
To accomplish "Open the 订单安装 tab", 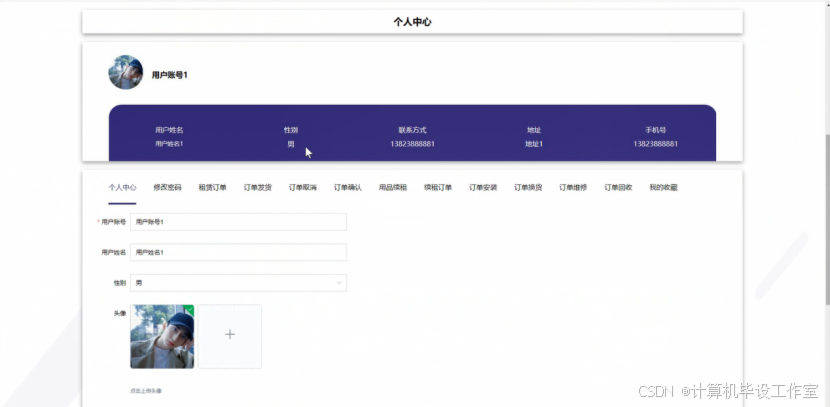I will 483,187.
